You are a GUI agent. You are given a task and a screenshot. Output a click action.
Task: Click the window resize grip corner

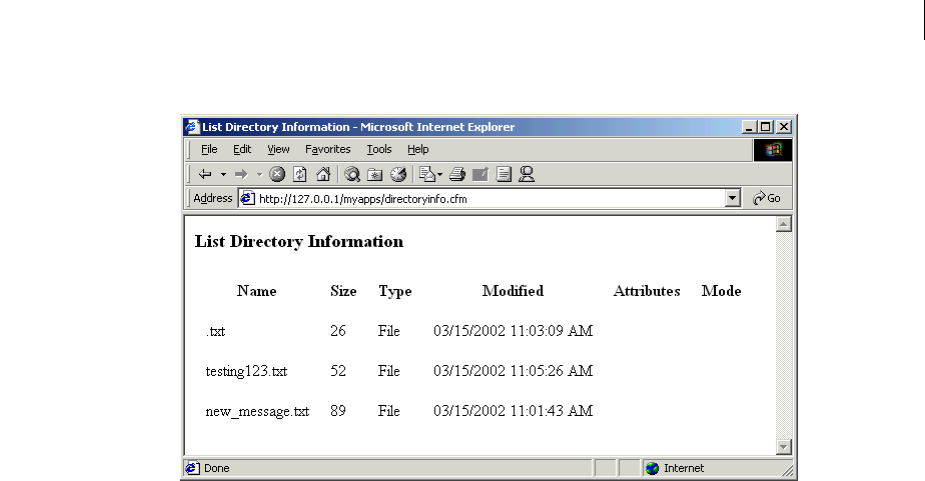[x=788, y=470]
